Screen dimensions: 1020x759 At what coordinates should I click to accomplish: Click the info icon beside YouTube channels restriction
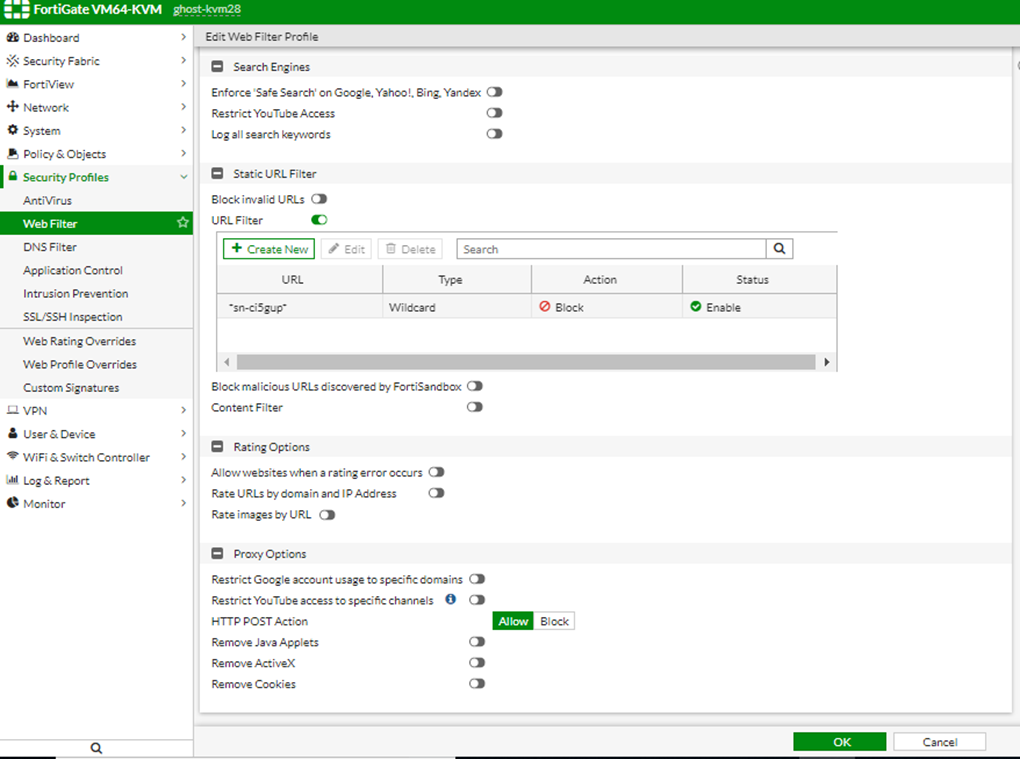pos(450,600)
